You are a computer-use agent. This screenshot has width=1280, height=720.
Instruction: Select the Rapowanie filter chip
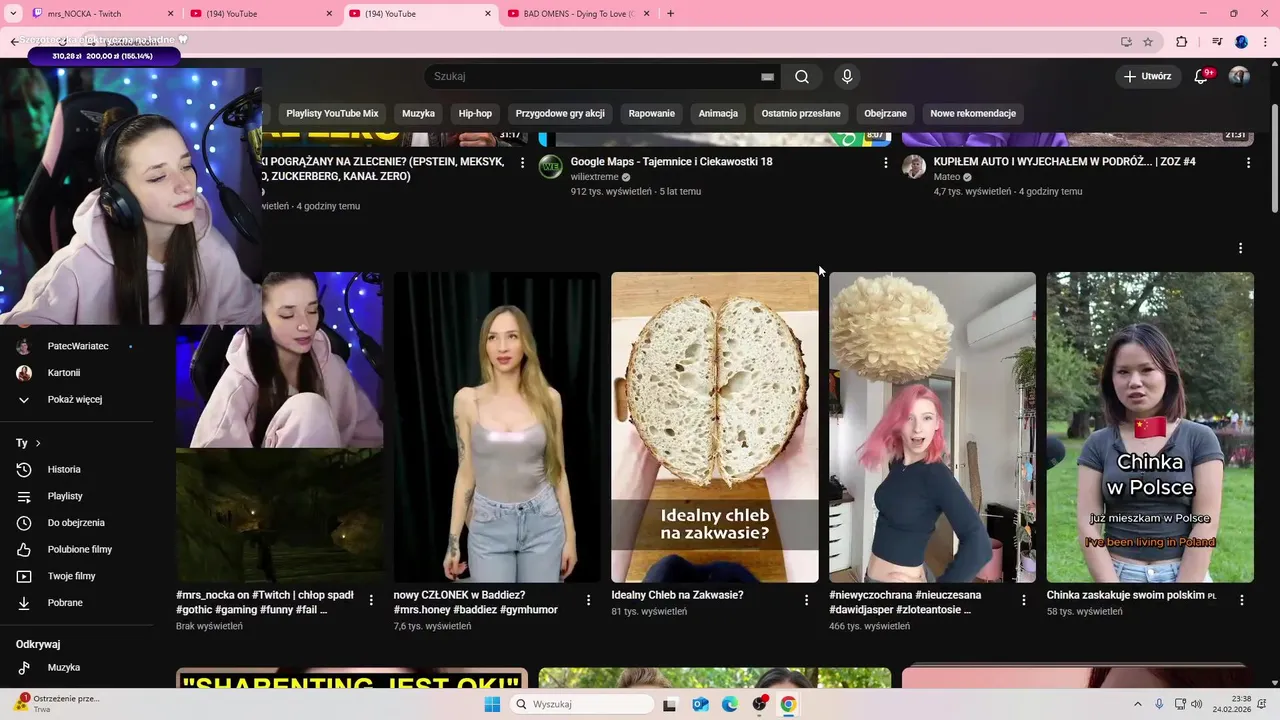pos(652,114)
